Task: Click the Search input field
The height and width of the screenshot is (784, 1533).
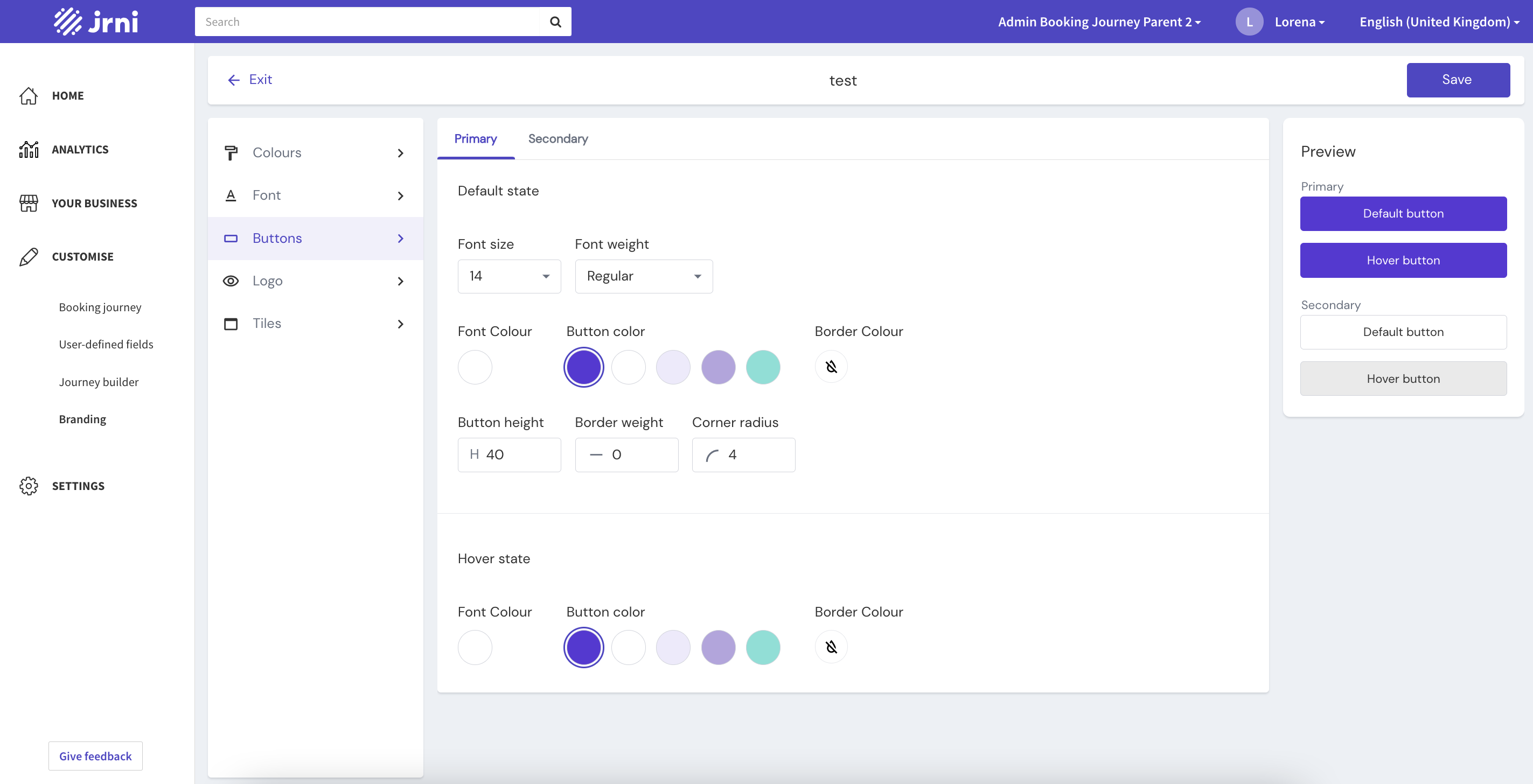Action: 367,22
